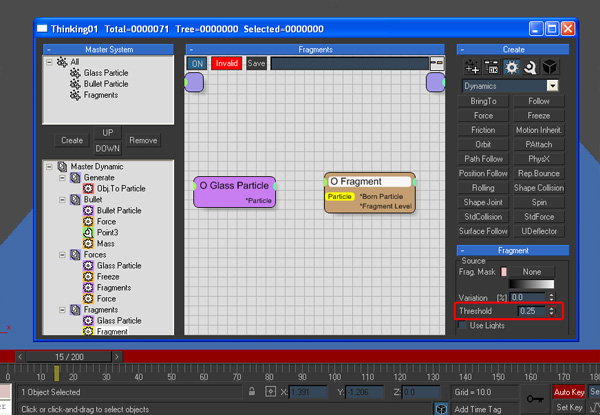
Task: Click the Frag. Mask pink color swatch
Action: pyautogui.click(x=504, y=272)
